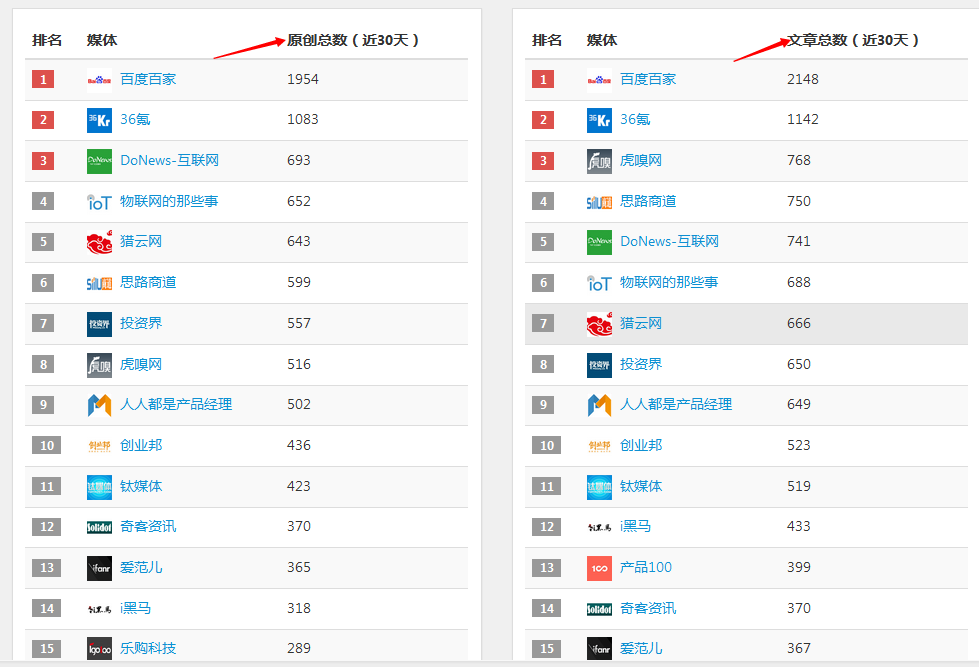Click the value 693 for DoNews-互联网
This screenshot has width=979, height=667.
coord(299,161)
